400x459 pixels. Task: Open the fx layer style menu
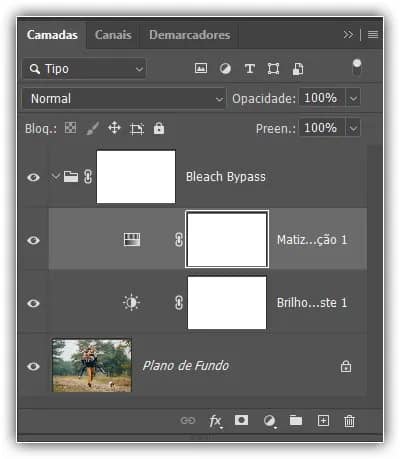[215, 421]
